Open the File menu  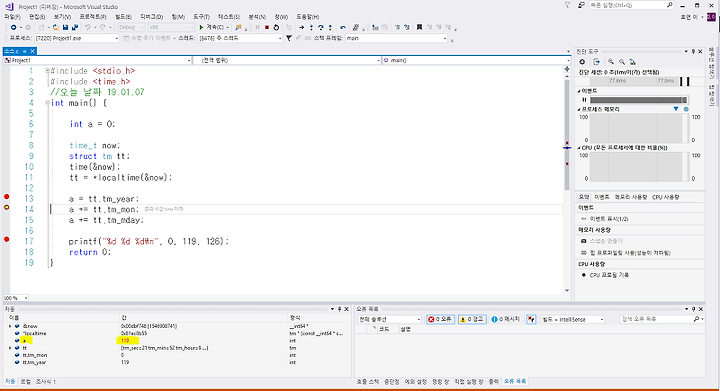click(x=12, y=17)
